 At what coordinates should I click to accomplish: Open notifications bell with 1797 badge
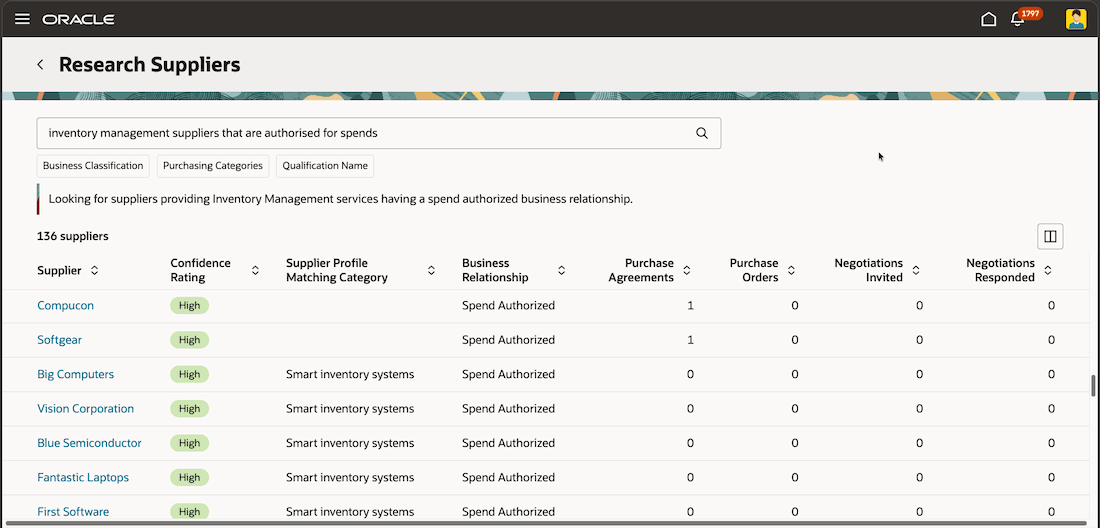click(x=1018, y=19)
